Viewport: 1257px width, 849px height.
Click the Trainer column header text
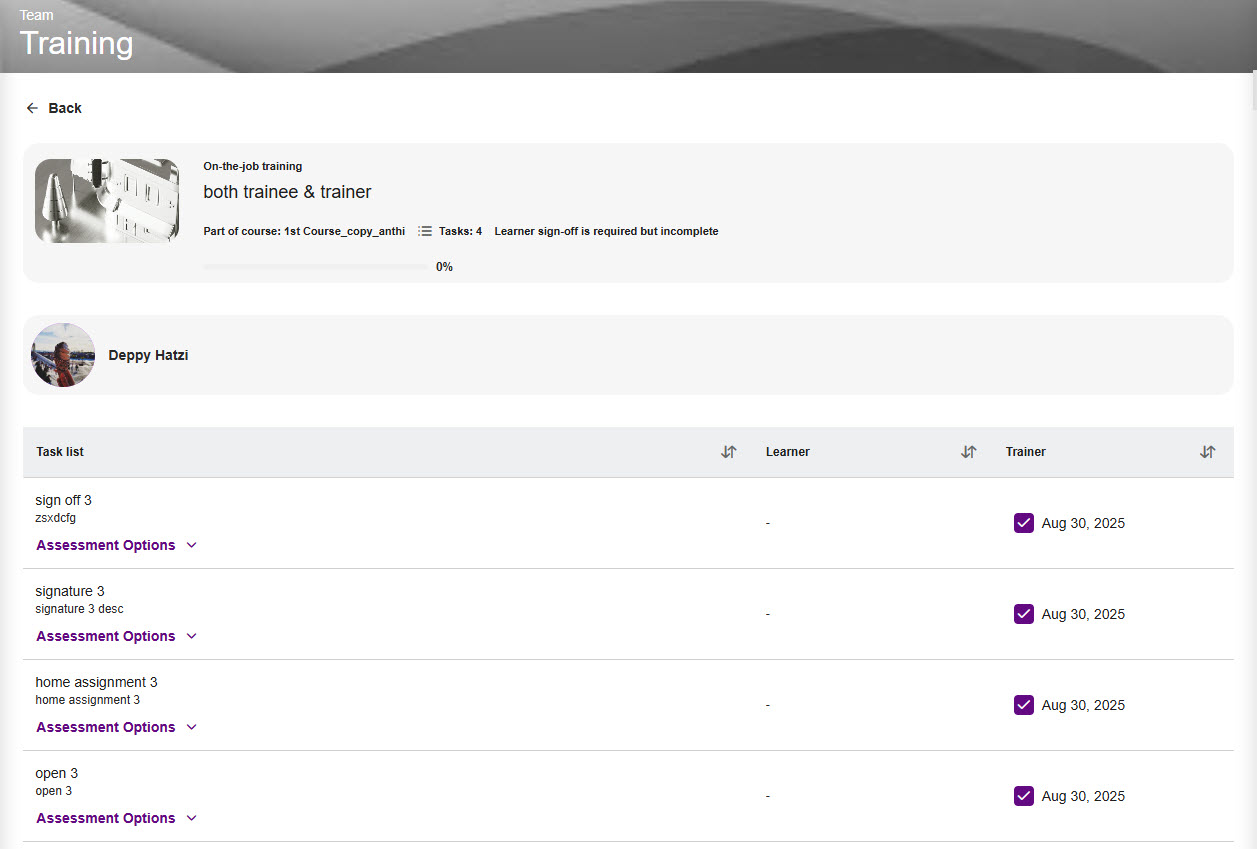[1026, 452]
